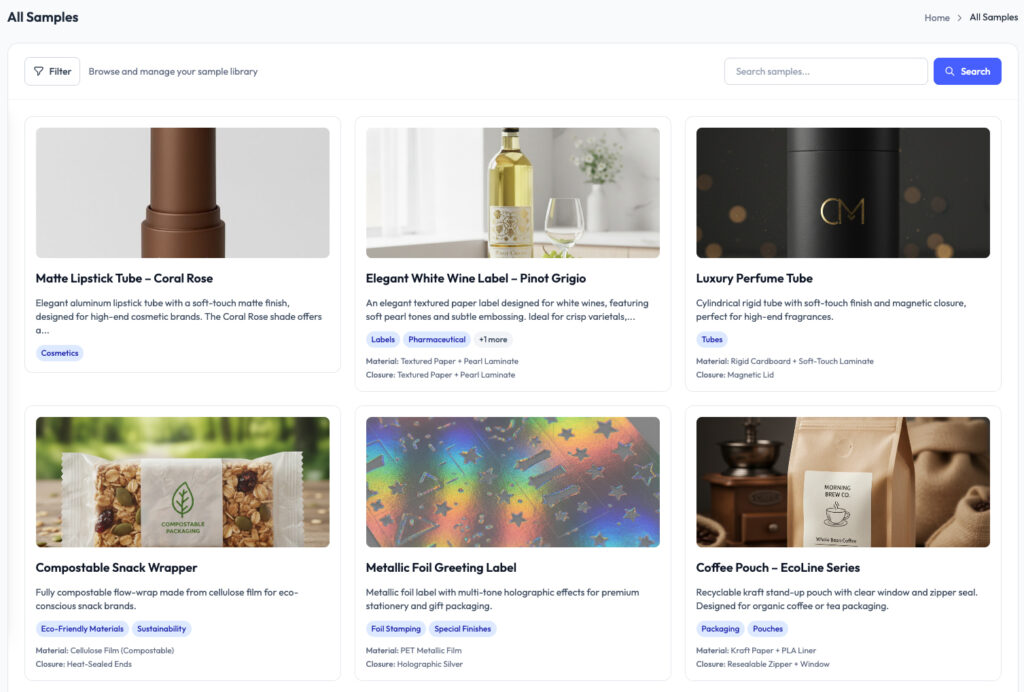Click the breadcrumb chevron separator
This screenshot has width=1024, height=692.
pos(960,18)
